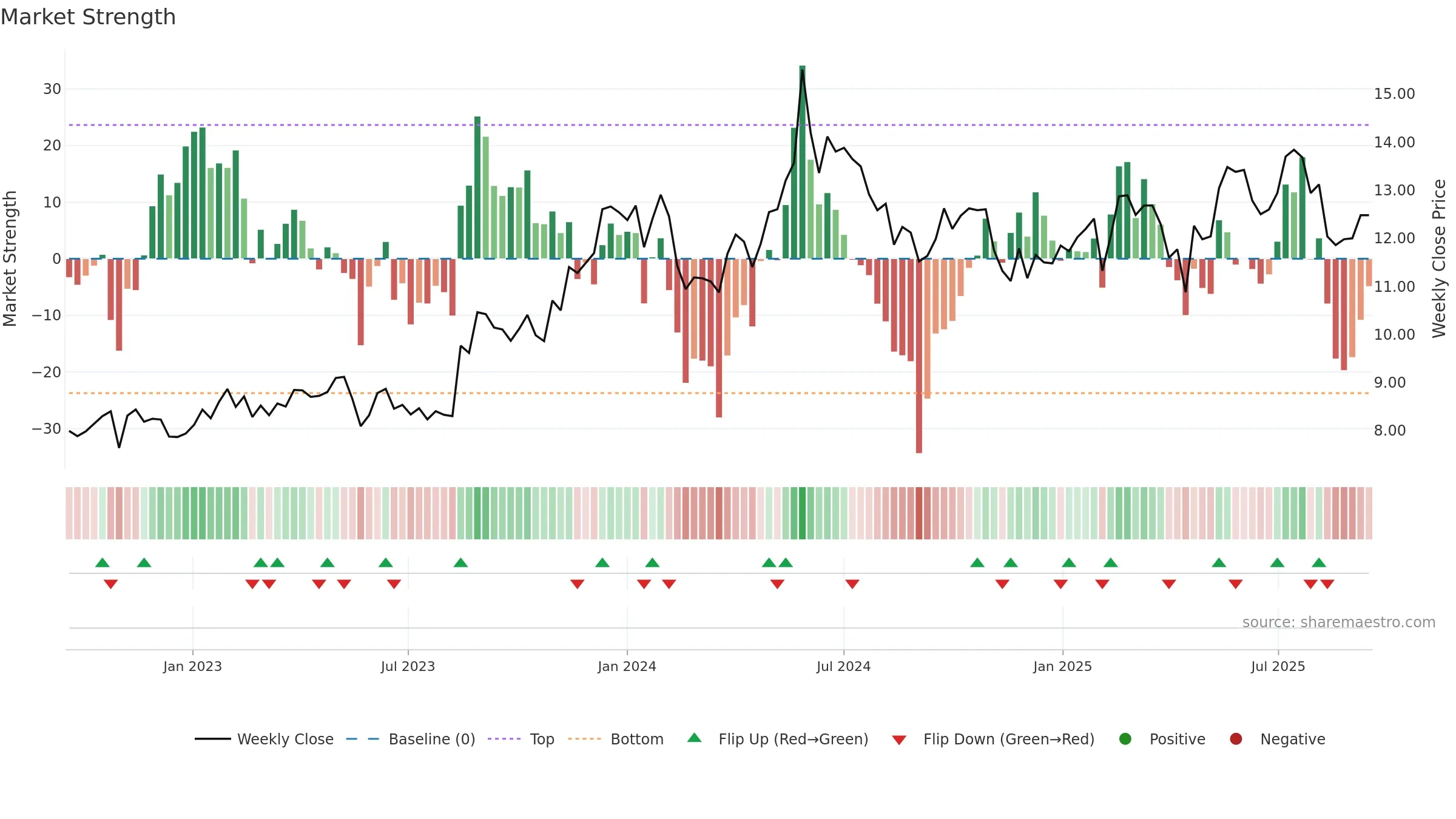Screen dimensions: 1456x819
Task: Click the −30 strength axis label
Action: (46, 429)
